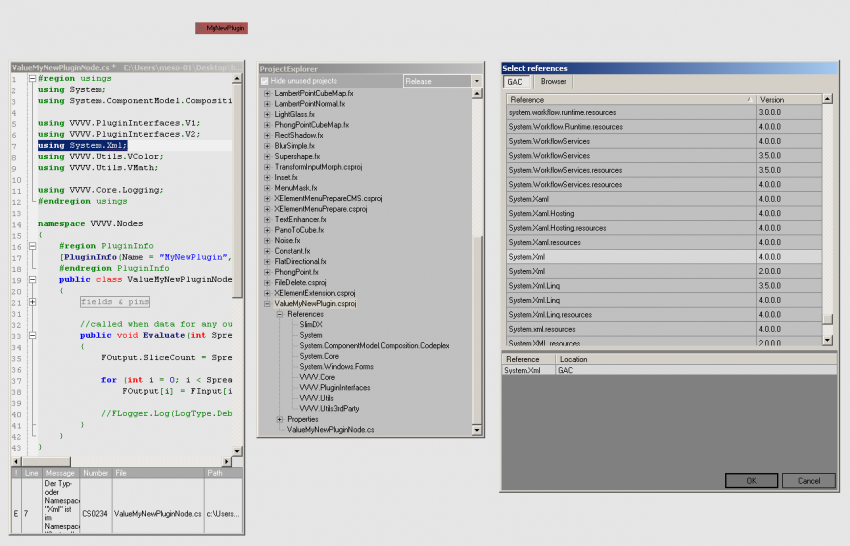Collapse ValueMyNewPlugin.csproj project node
The width and height of the screenshot is (850, 546).
click(267, 304)
